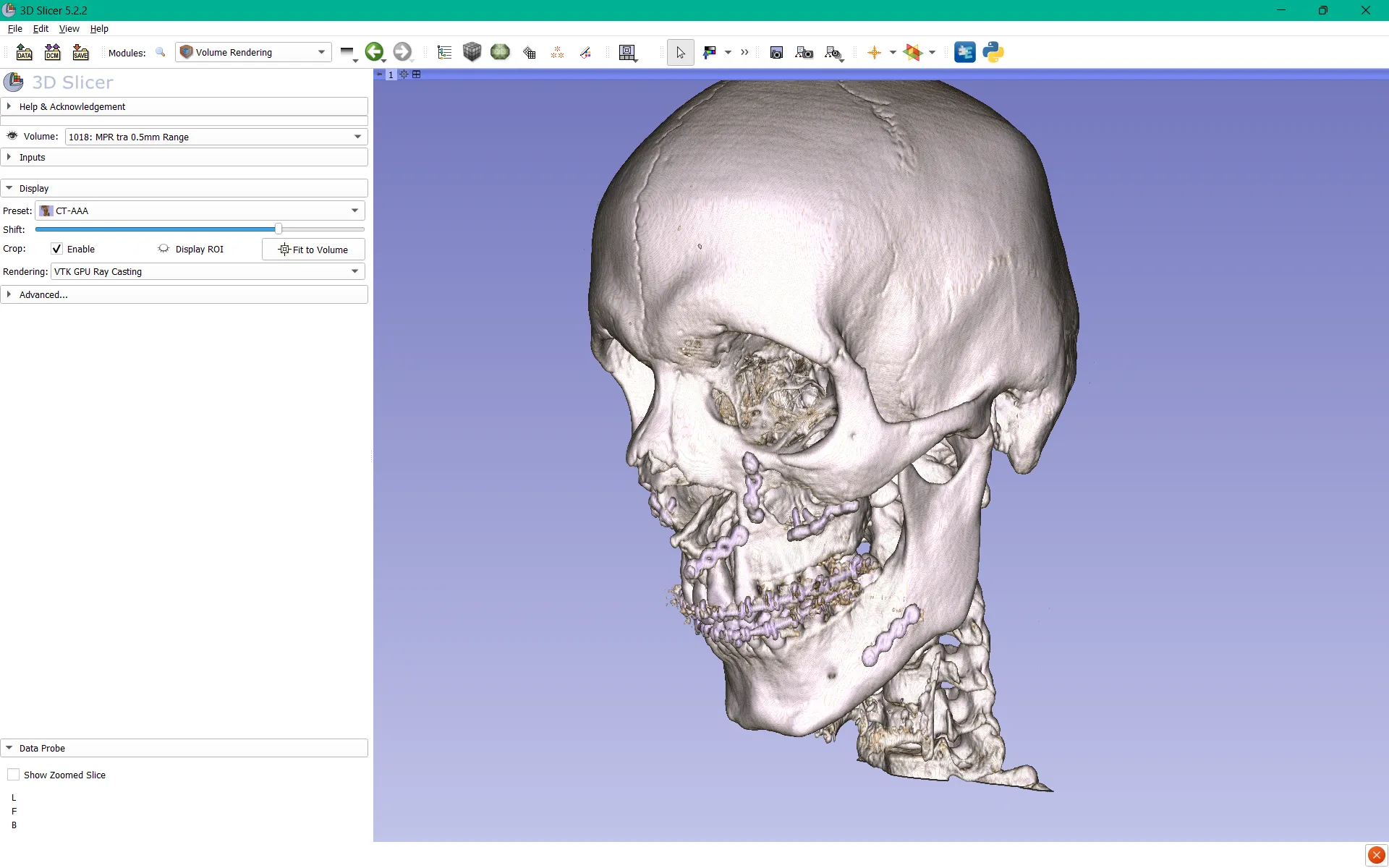This screenshot has height=868, width=1389.
Task: Click the Shift slider handle
Action: 279,229
